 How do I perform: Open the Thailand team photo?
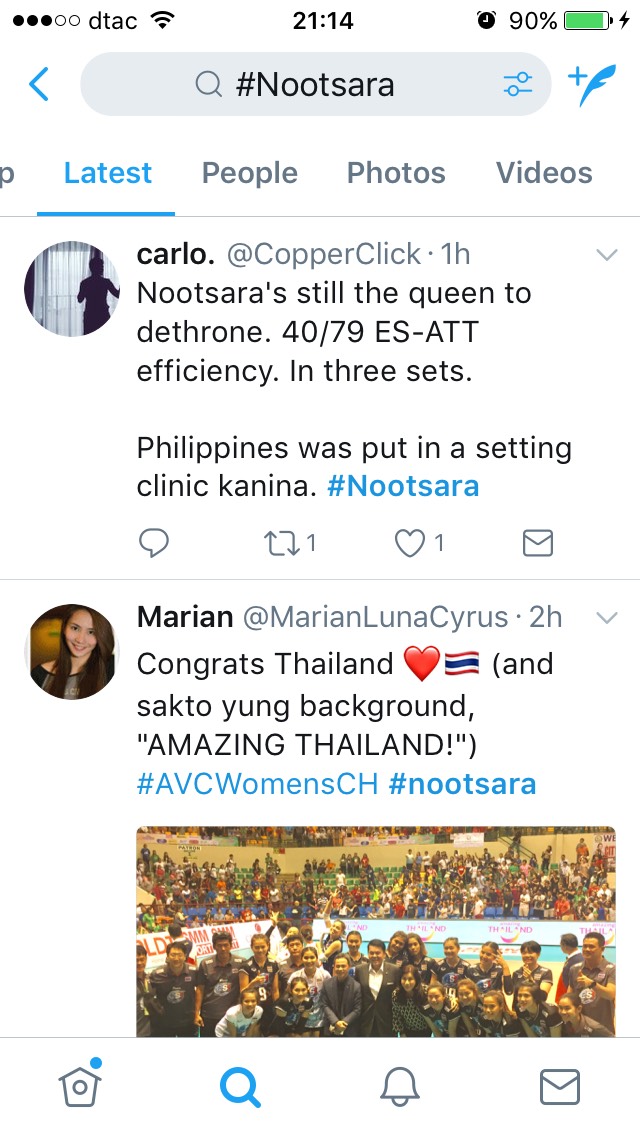click(375, 930)
